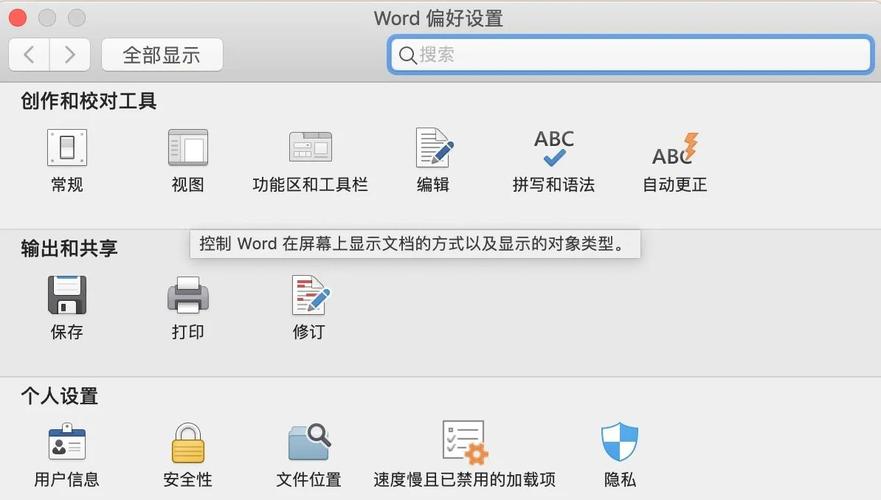881x500 pixels.
Task: Click the 输出和共享 section heading
Action: pos(69,248)
